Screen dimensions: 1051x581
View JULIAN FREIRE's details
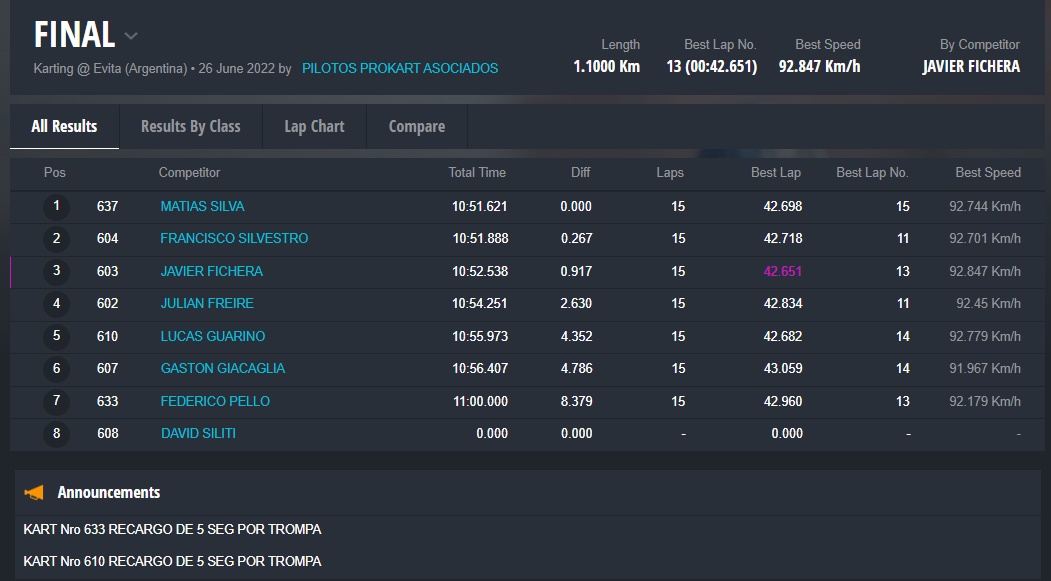tap(207, 303)
